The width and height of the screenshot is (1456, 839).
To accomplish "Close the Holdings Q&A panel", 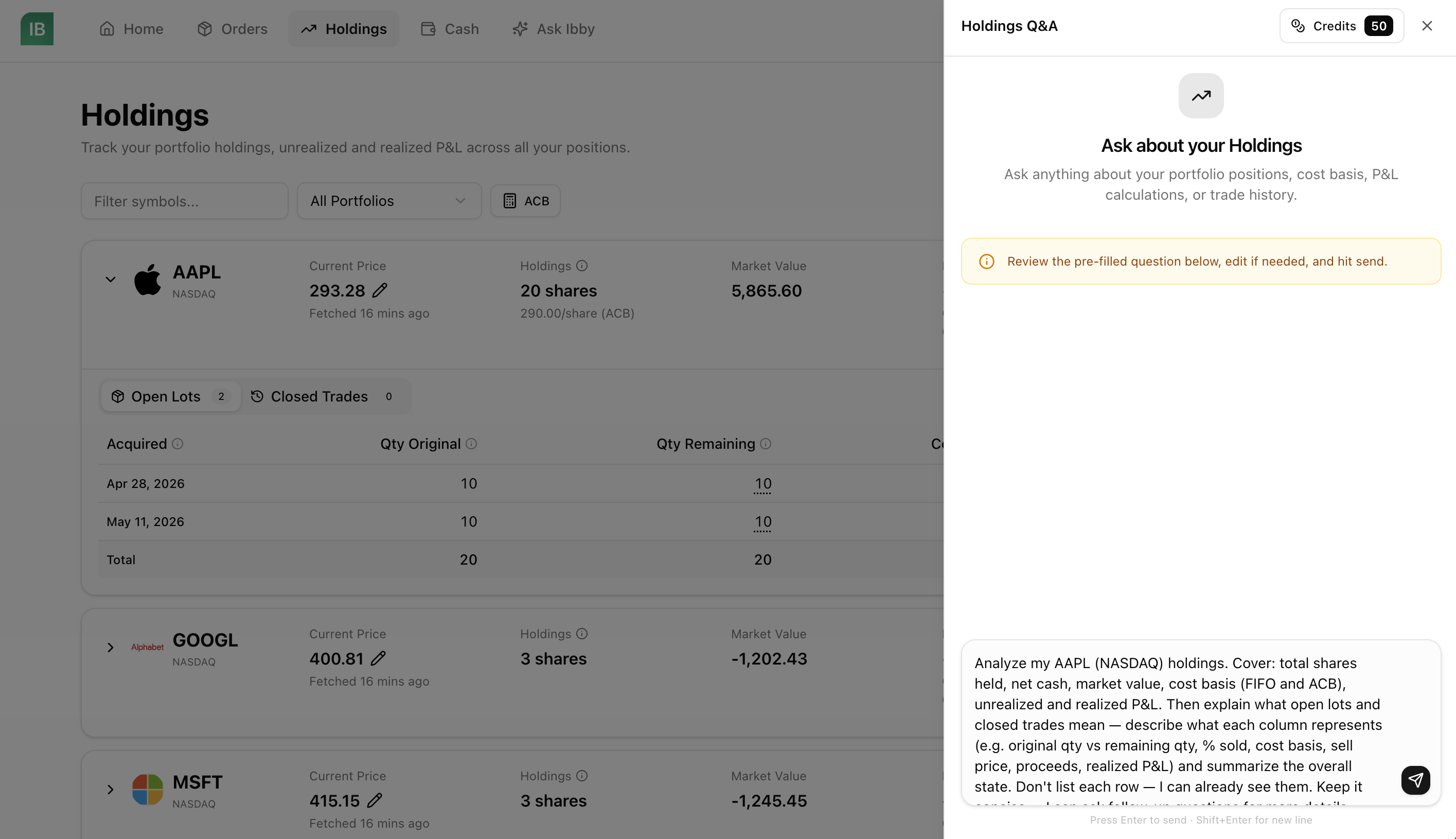I will tap(1427, 26).
